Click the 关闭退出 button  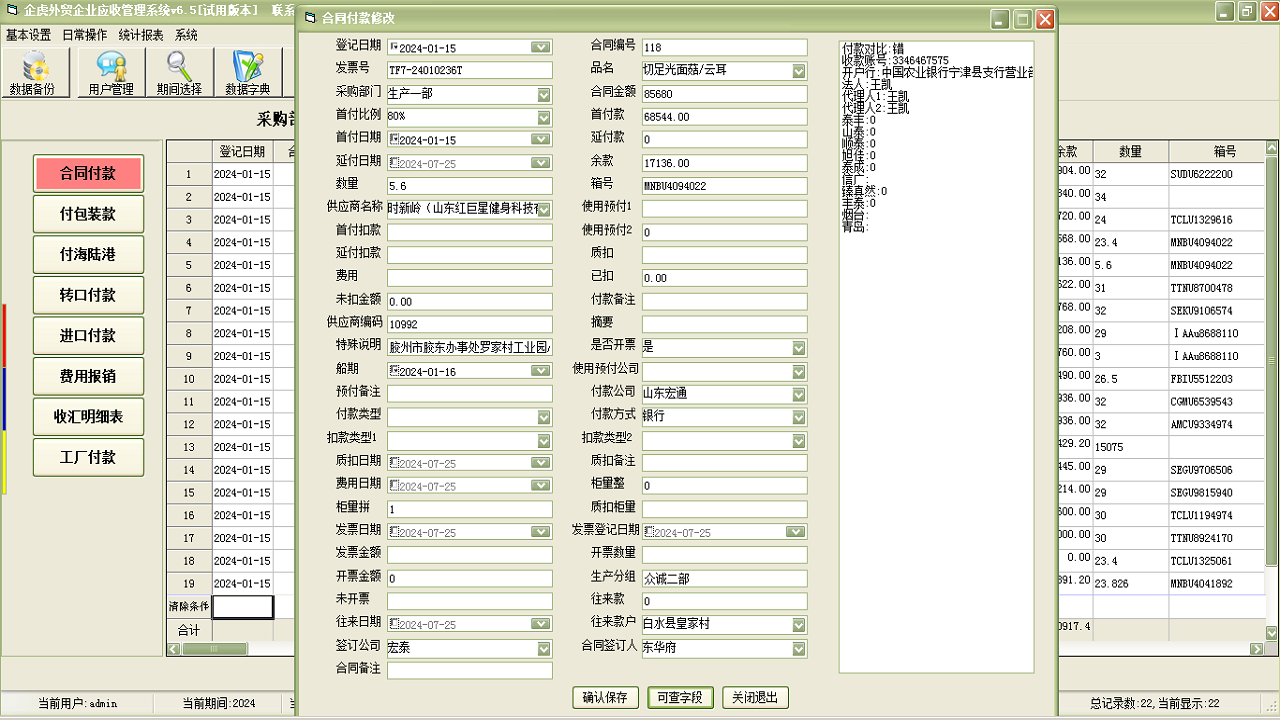(755, 697)
